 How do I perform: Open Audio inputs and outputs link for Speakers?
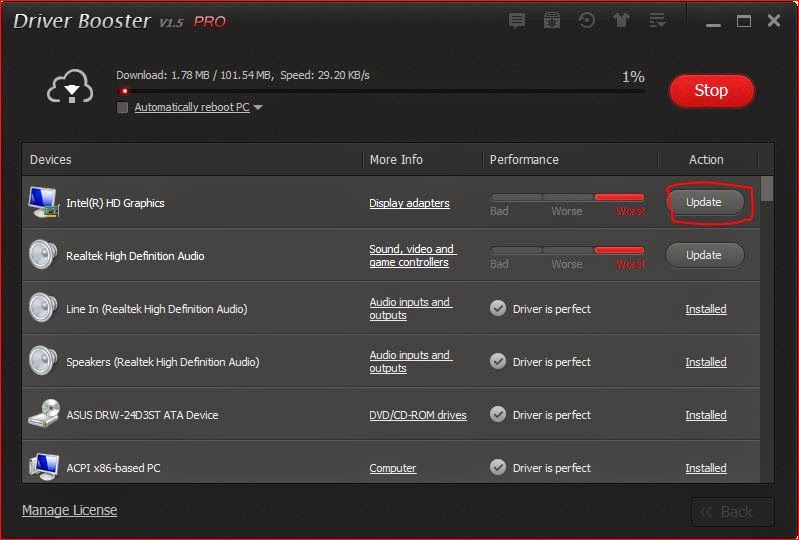(x=410, y=361)
